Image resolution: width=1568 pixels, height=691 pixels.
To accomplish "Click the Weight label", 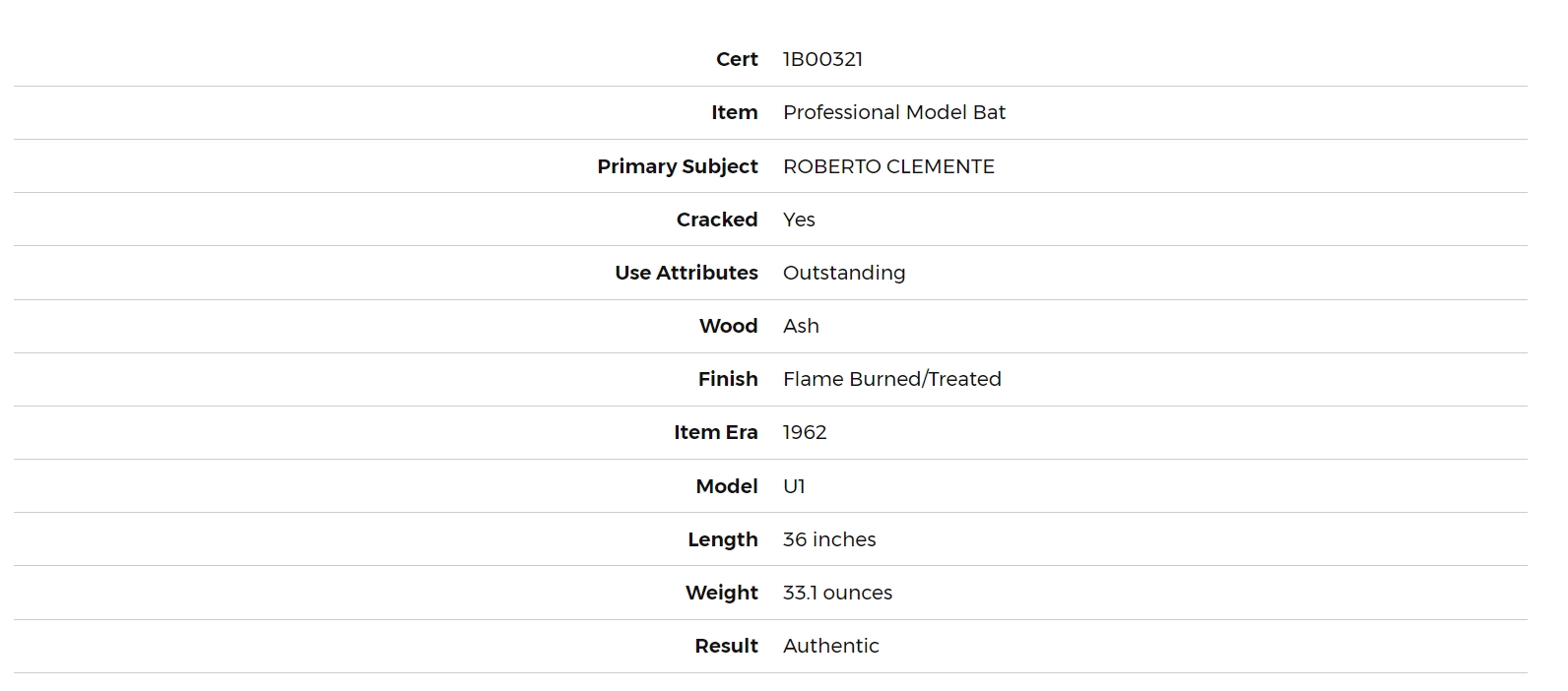I will (722, 593).
